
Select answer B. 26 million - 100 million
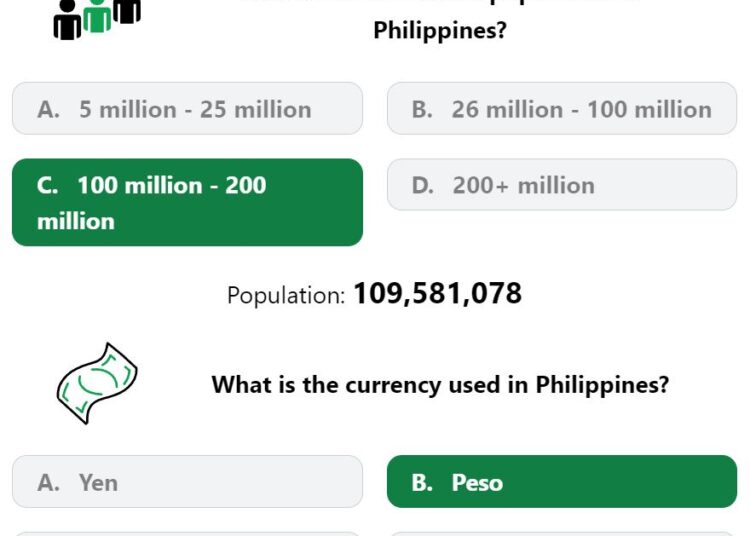pyautogui.click(x=562, y=109)
